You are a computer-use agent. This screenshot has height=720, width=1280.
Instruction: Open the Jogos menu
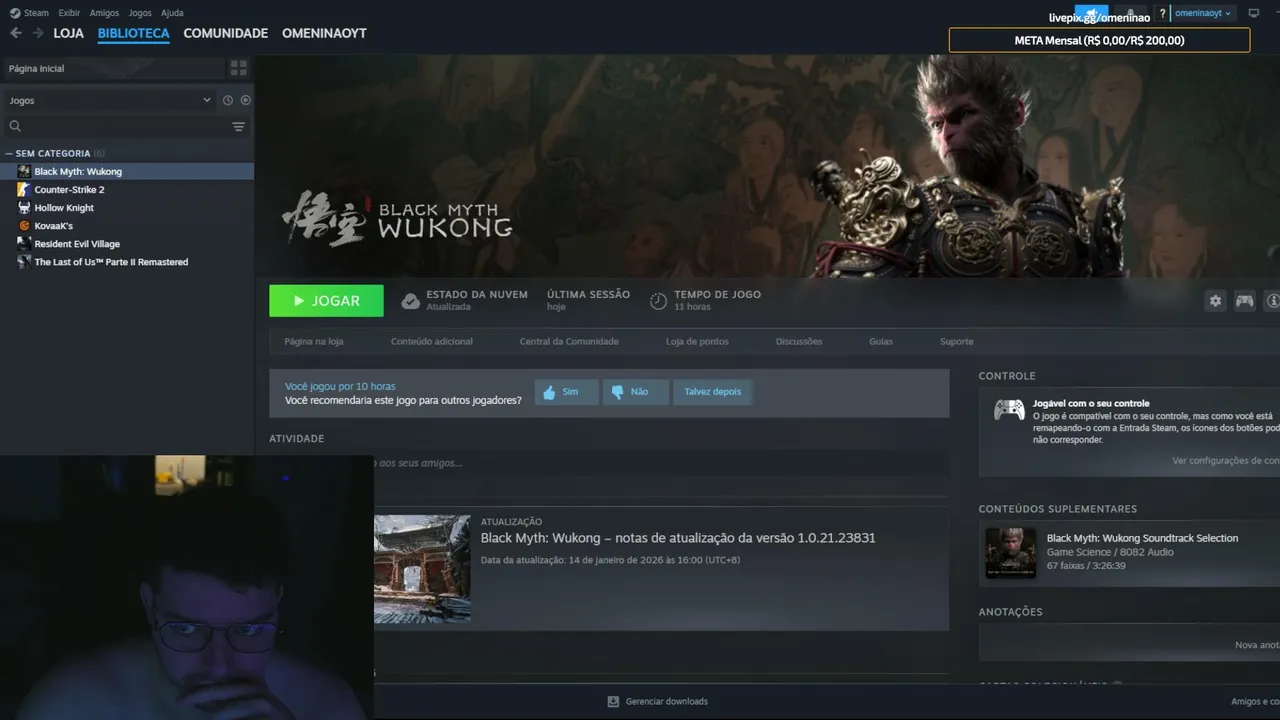(140, 13)
